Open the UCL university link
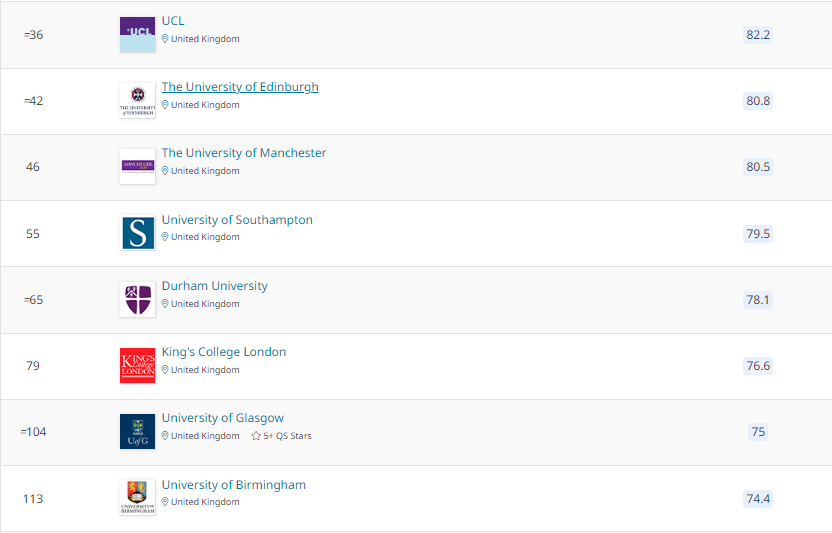Viewport: 832px width, 533px height. tap(173, 21)
